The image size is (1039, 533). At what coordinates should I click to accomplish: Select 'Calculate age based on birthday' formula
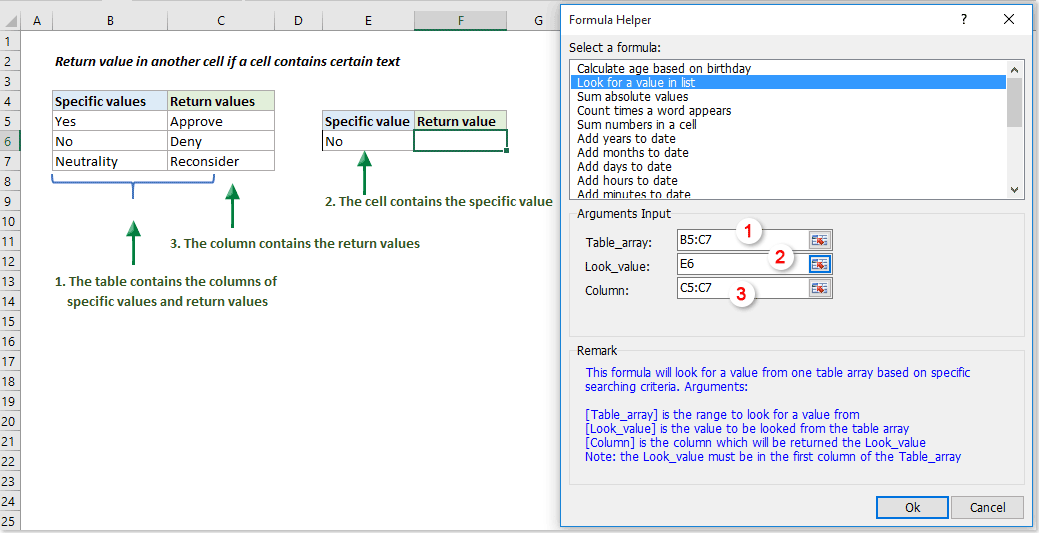coord(788,68)
